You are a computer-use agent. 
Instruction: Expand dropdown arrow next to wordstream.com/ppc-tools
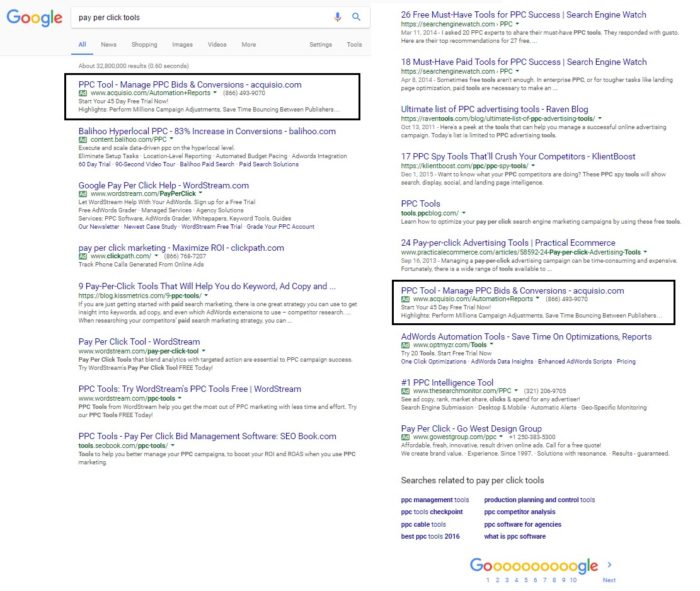click(180, 398)
